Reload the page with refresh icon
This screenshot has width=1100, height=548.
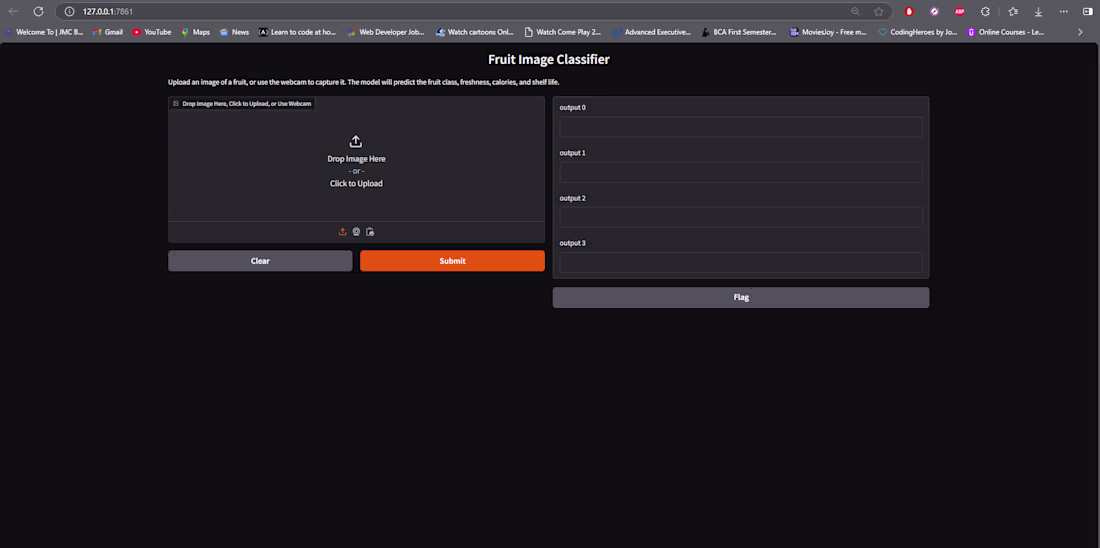tap(39, 11)
